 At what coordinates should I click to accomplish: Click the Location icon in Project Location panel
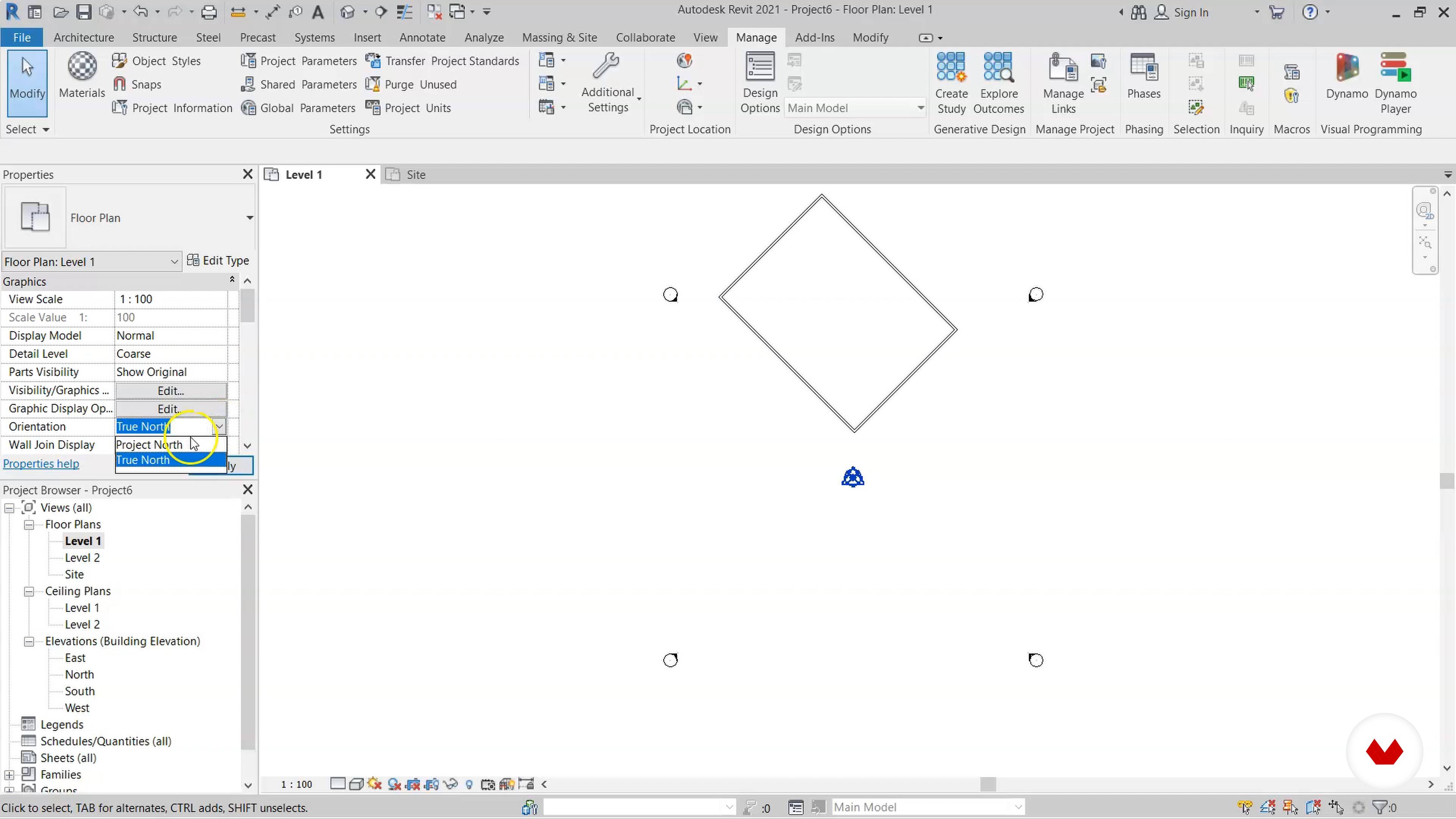(684, 61)
